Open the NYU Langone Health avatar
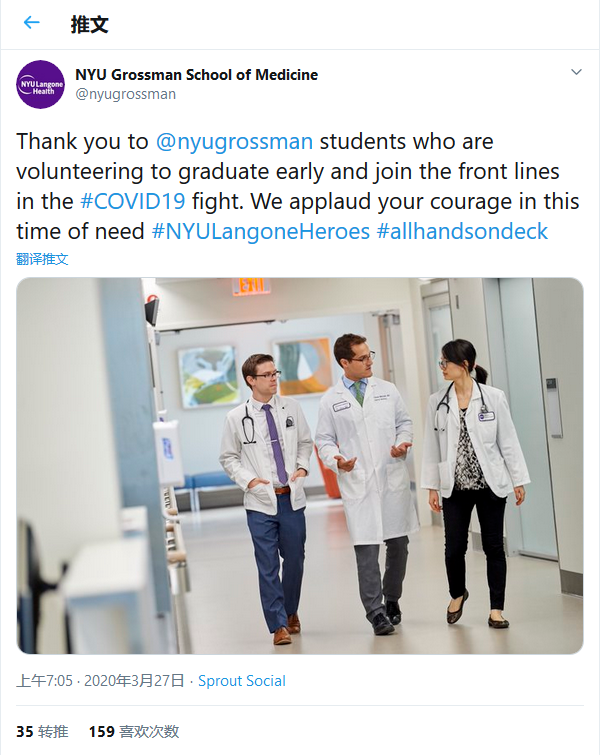The width and height of the screenshot is (601, 755). click(x=41, y=84)
